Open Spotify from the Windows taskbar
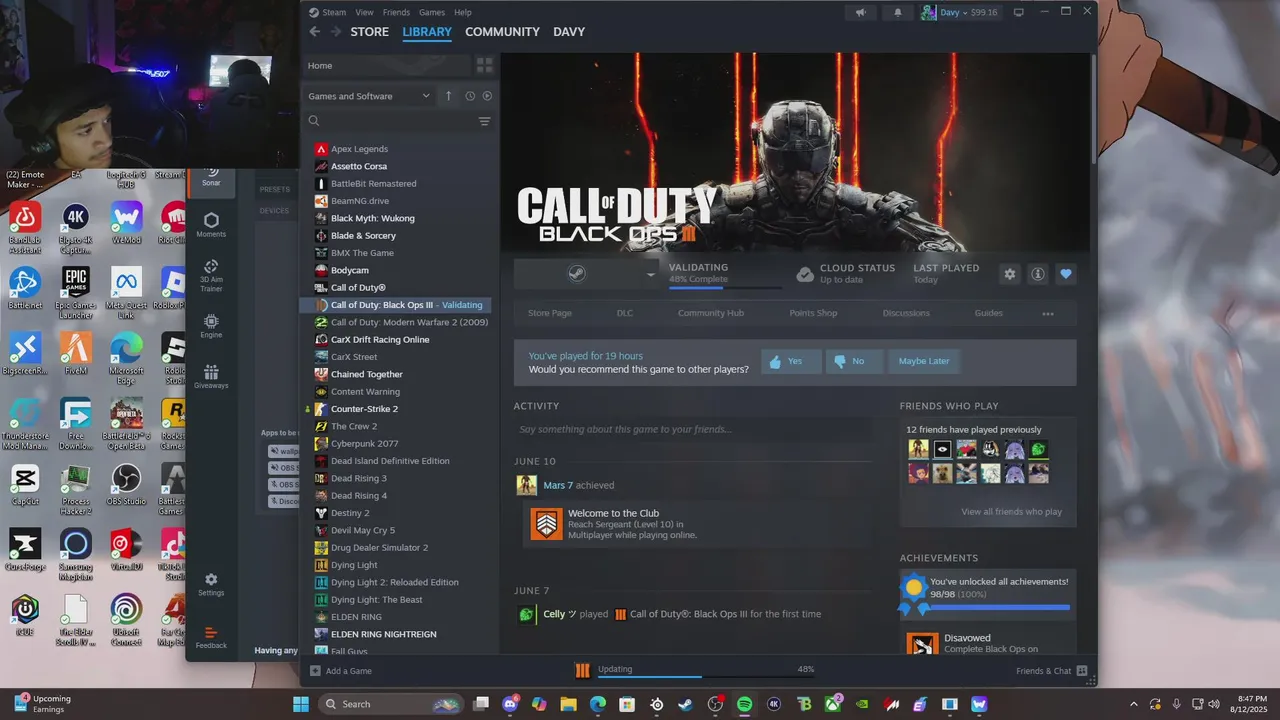 tap(744, 704)
